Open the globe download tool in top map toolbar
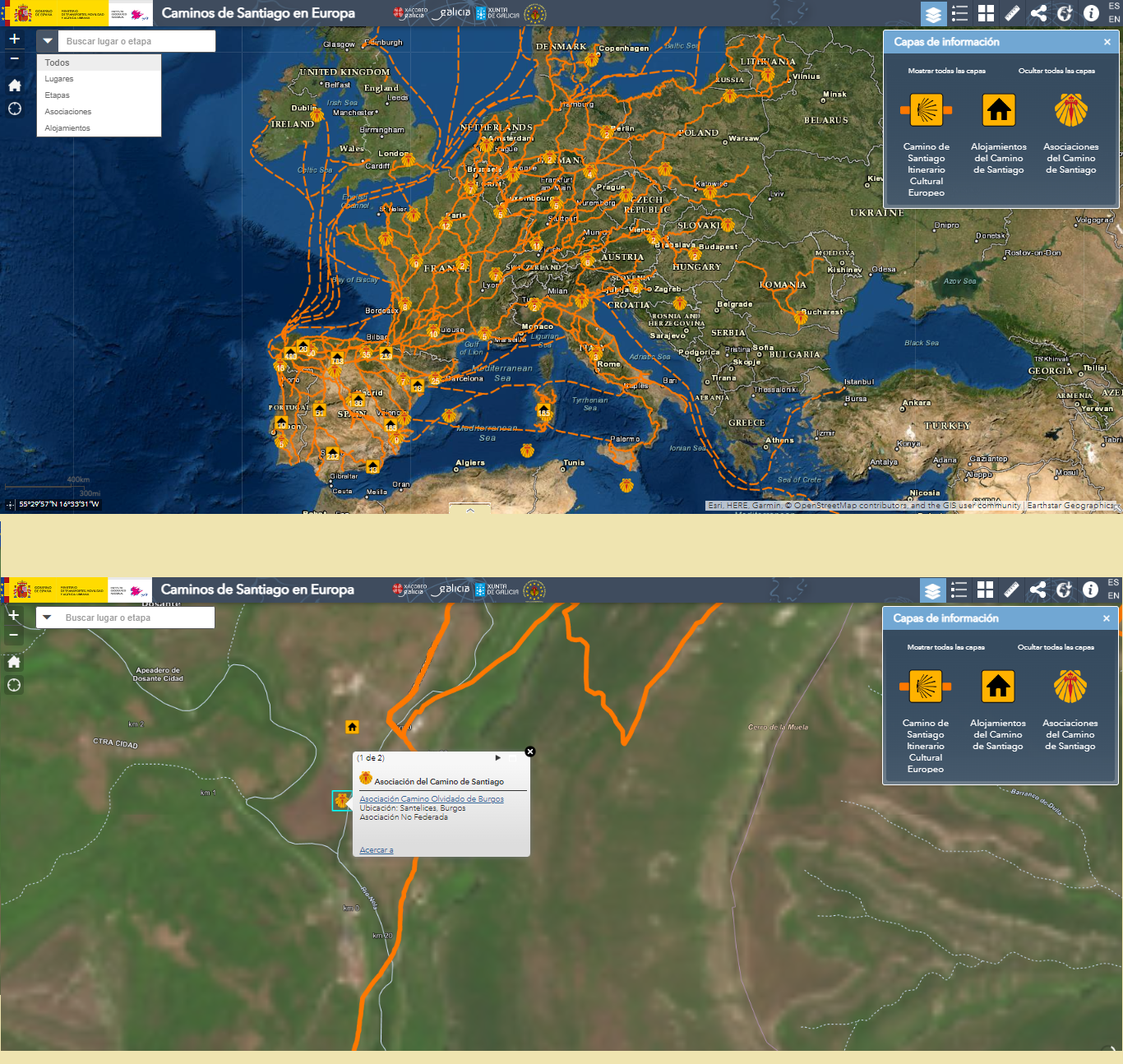This screenshot has width=1123, height=1064. [x=1065, y=13]
